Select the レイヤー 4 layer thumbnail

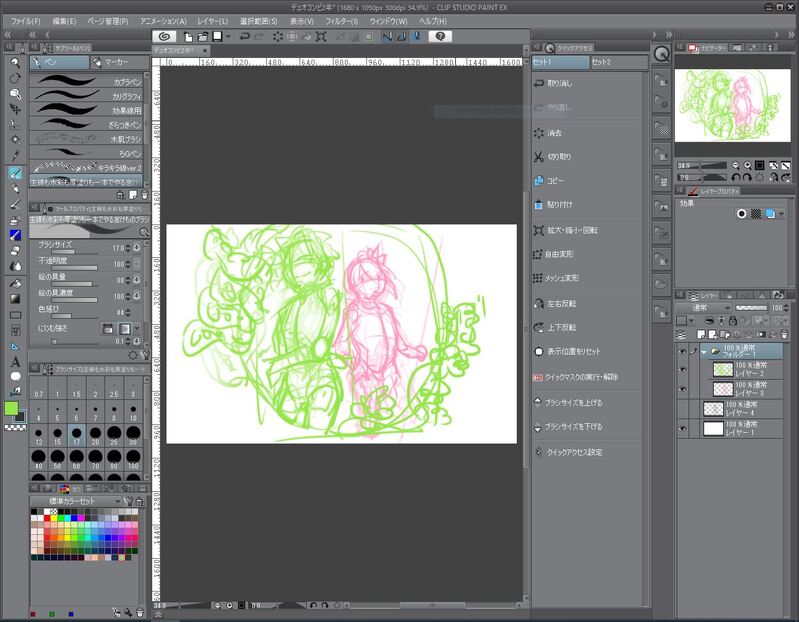pyautogui.click(x=713, y=409)
